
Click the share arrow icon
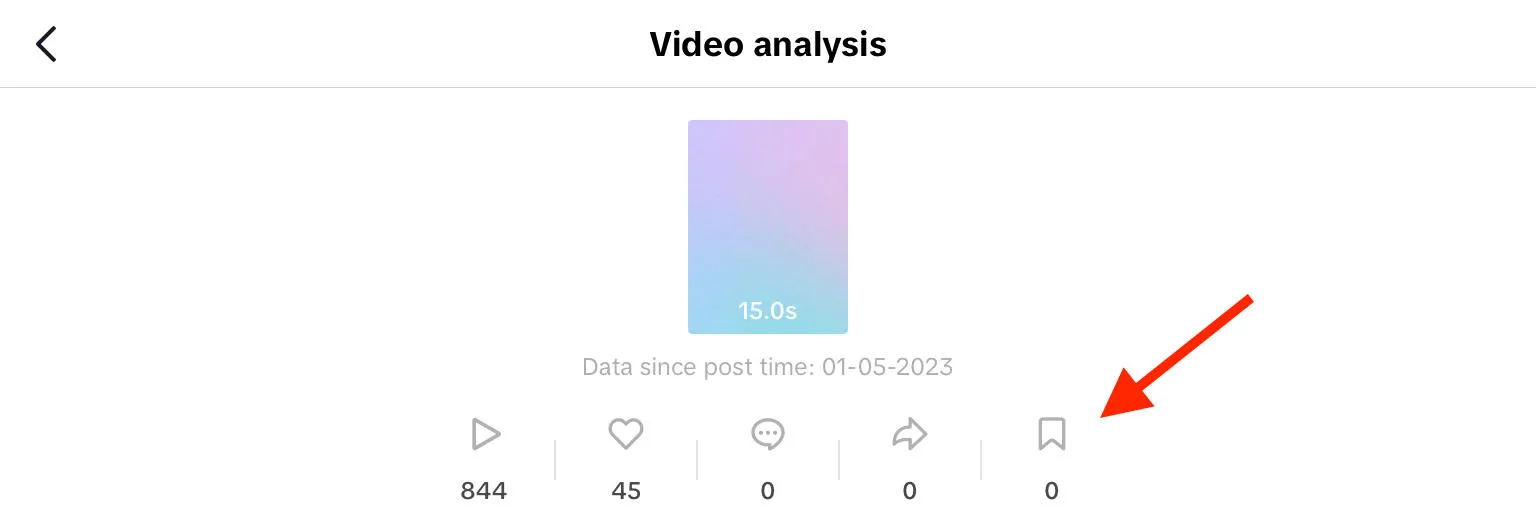(909, 434)
